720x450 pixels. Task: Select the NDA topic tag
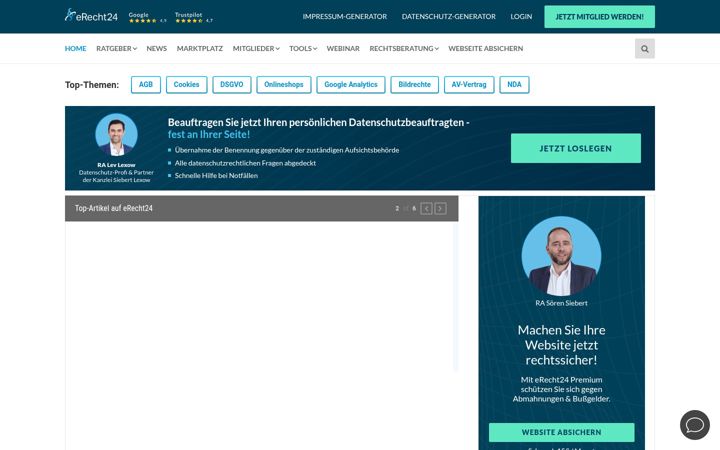click(514, 84)
